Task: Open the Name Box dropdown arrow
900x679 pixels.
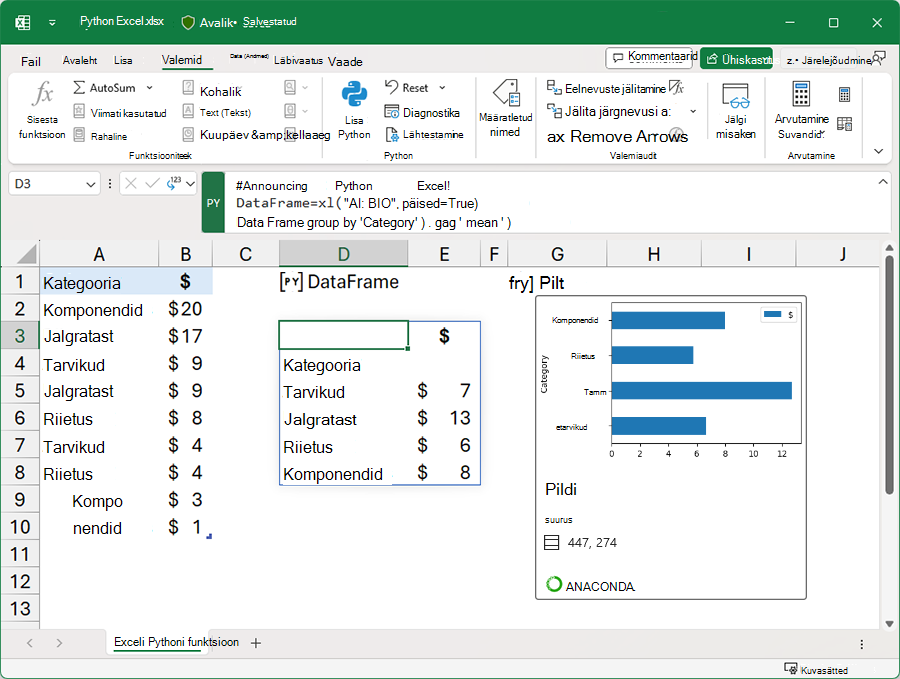Action: coord(91,184)
